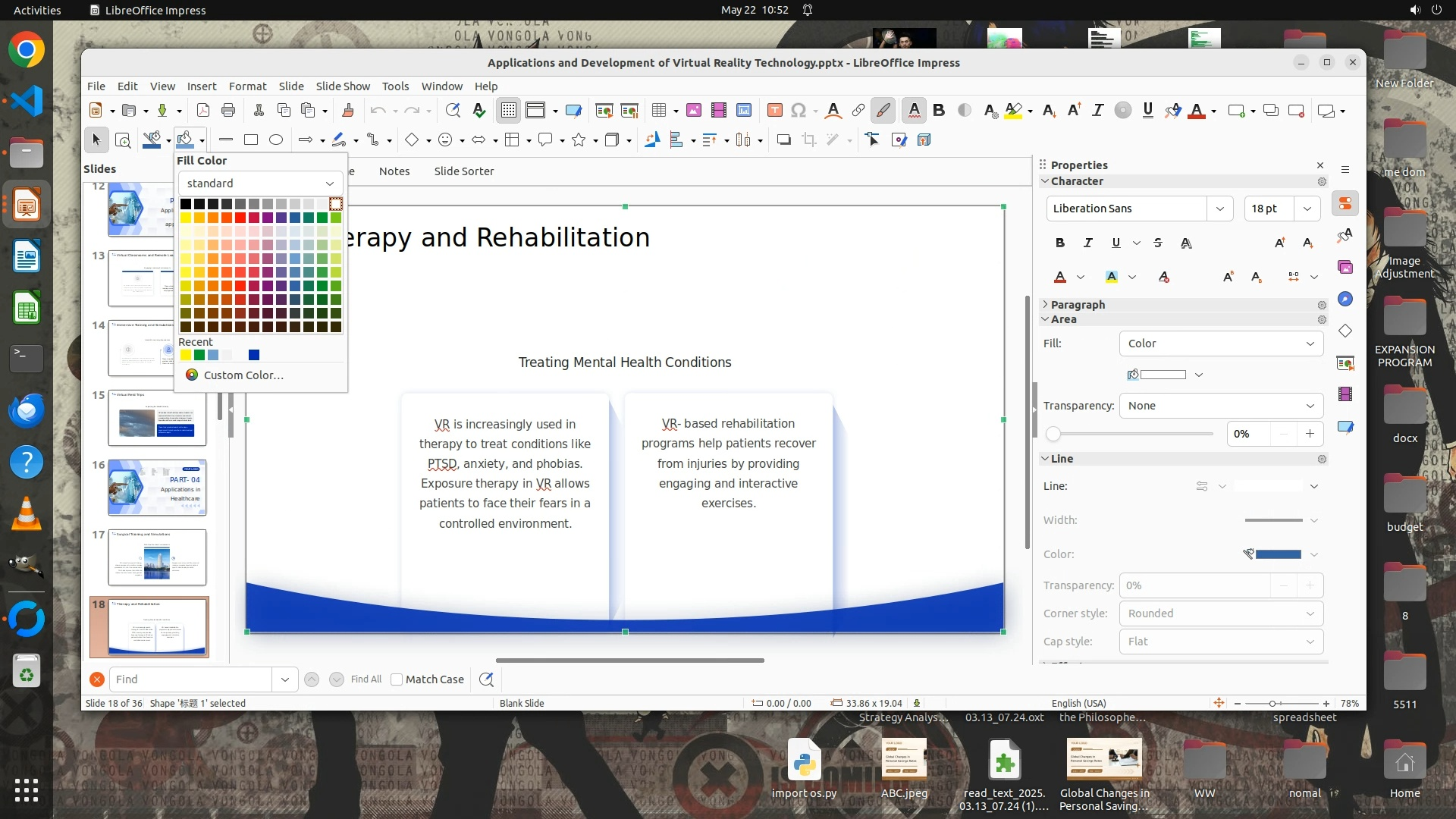Click Custom Color option
1456x819 pixels.
[243, 375]
